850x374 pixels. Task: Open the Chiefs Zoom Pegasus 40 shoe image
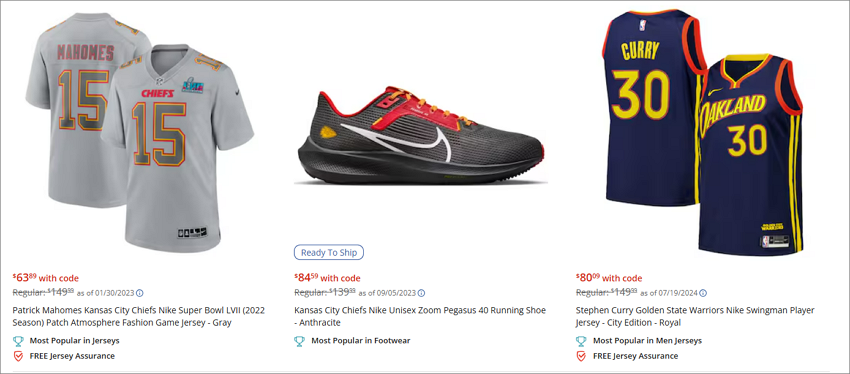pyautogui.click(x=421, y=136)
